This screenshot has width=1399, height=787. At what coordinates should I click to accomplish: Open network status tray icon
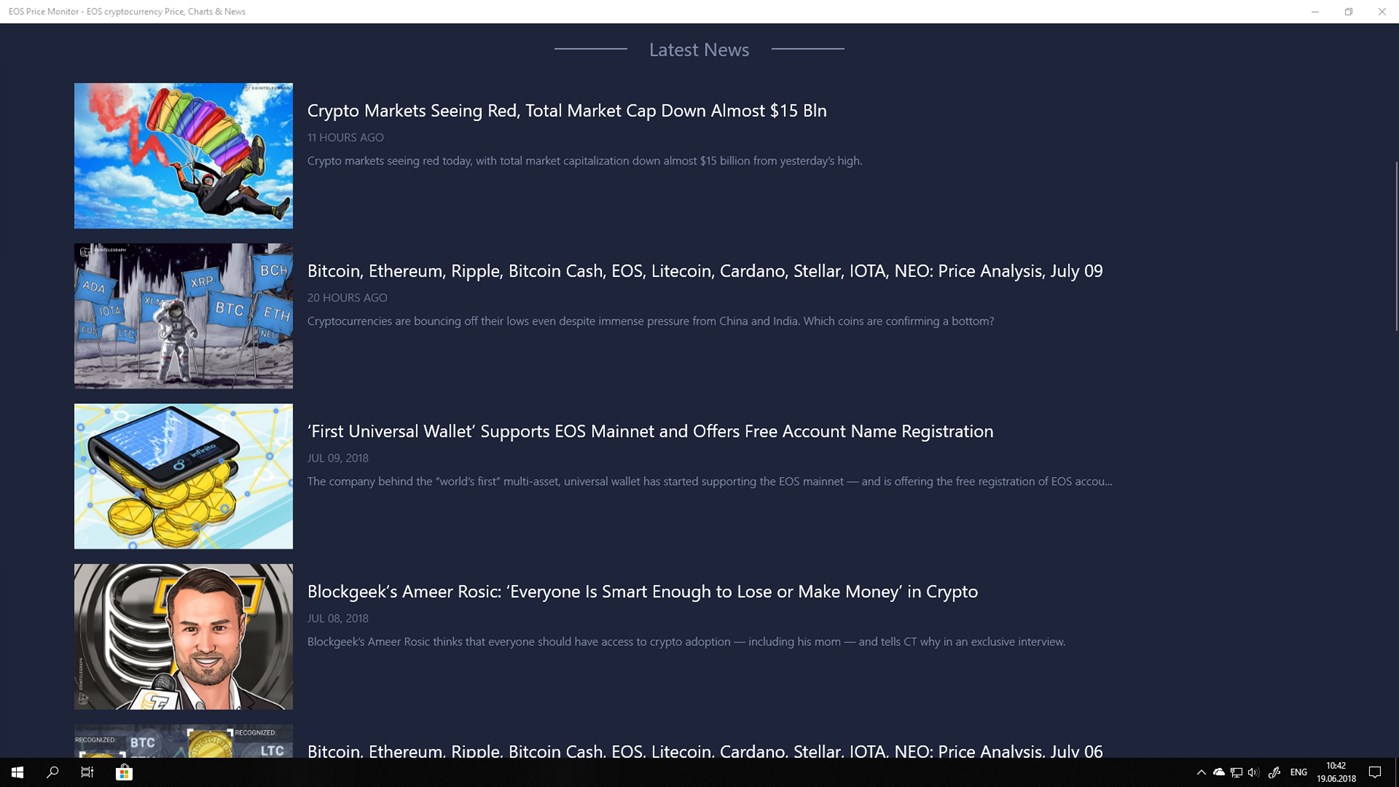point(1237,772)
